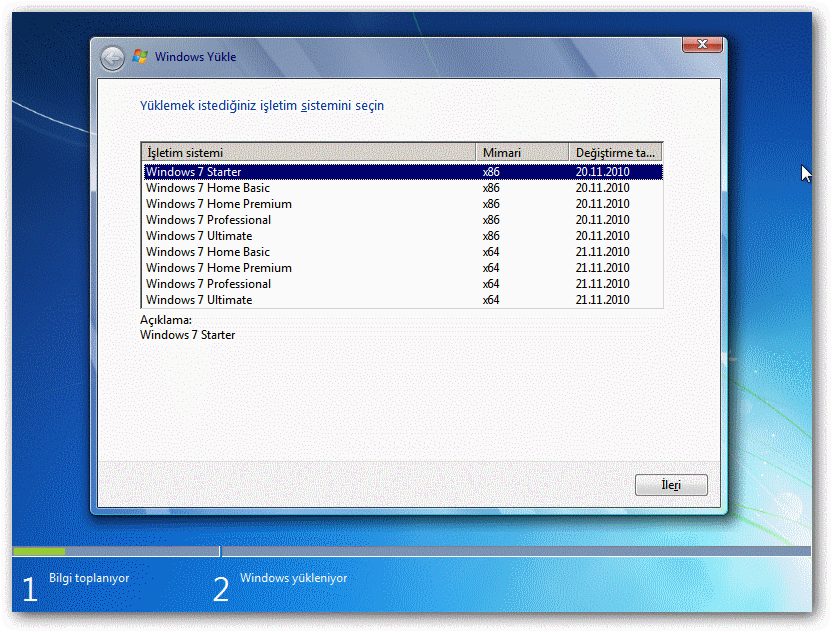
Task: Select Windows 7 Home Premium x64 row
Action: (x=403, y=267)
